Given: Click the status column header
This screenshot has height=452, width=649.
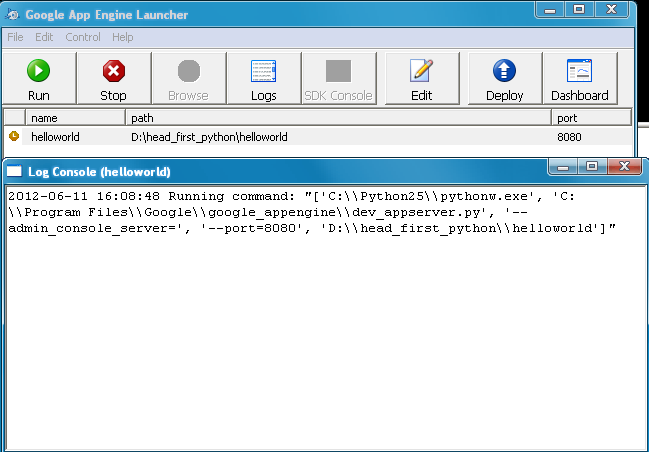Looking at the screenshot, I should pos(14,118).
